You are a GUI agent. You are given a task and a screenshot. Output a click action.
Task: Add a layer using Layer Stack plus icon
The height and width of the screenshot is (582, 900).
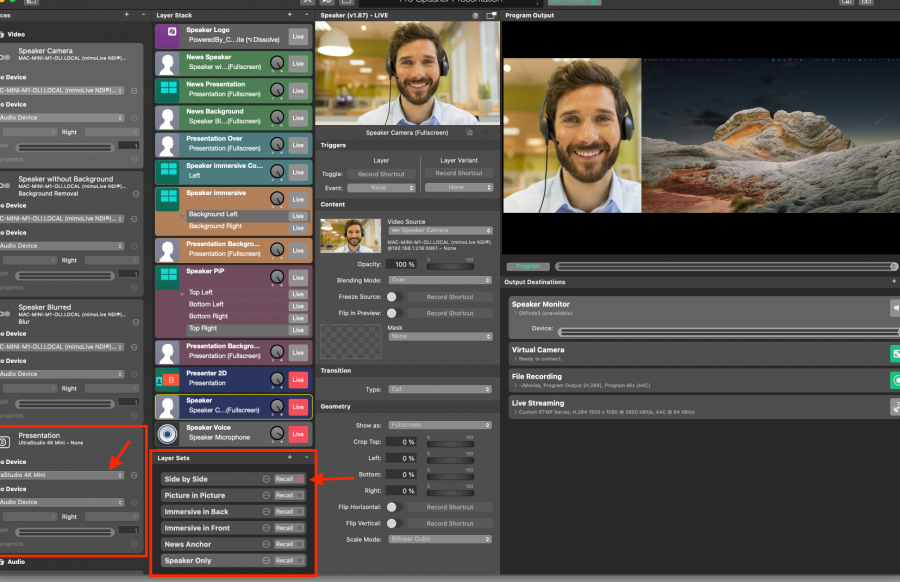click(290, 15)
